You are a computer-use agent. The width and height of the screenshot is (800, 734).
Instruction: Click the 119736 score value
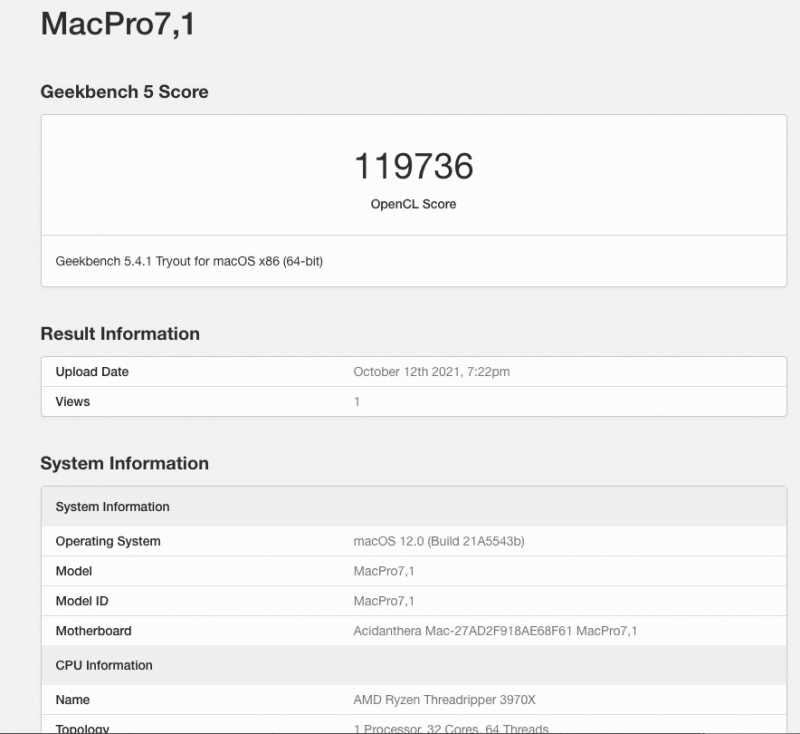coord(414,166)
